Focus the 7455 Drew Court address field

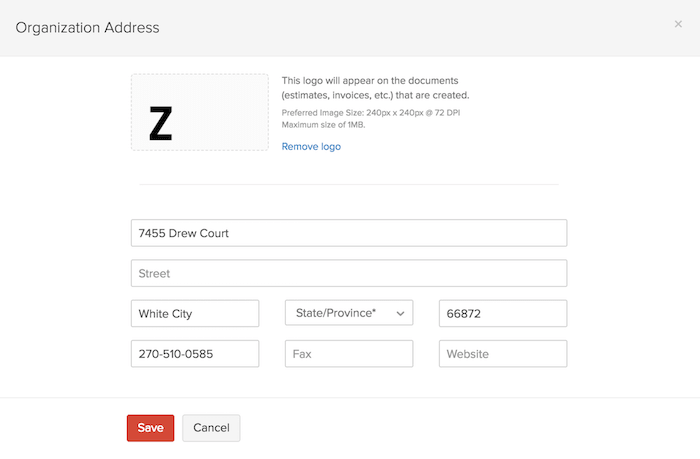349,233
